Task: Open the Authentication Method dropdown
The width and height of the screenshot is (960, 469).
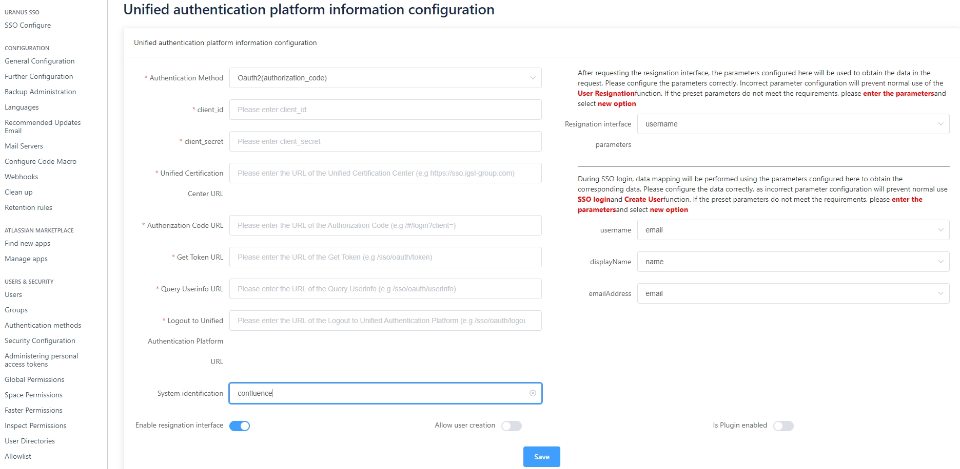Action: (x=385, y=77)
